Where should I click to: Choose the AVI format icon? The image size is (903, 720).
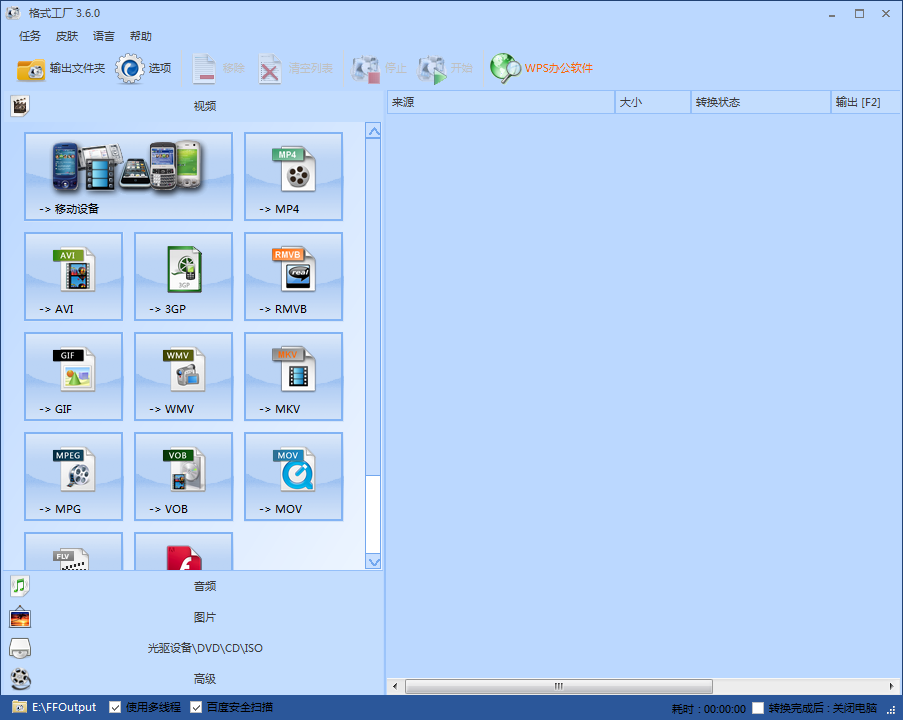pos(73,276)
